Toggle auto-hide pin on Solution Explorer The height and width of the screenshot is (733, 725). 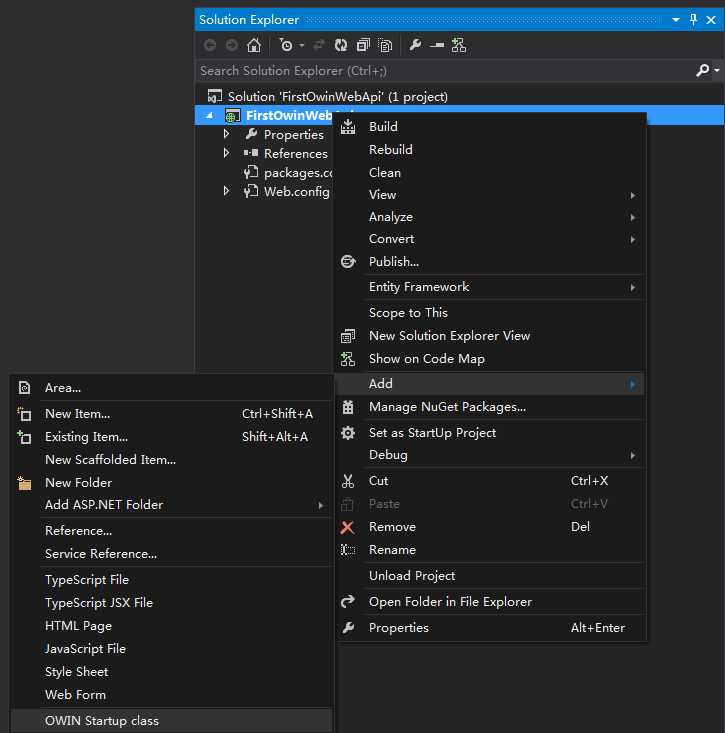693,20
